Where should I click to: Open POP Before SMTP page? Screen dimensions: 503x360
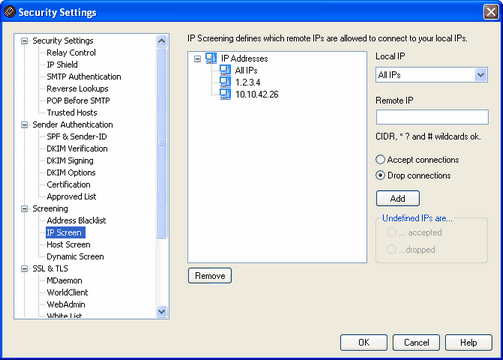(78, 101)
